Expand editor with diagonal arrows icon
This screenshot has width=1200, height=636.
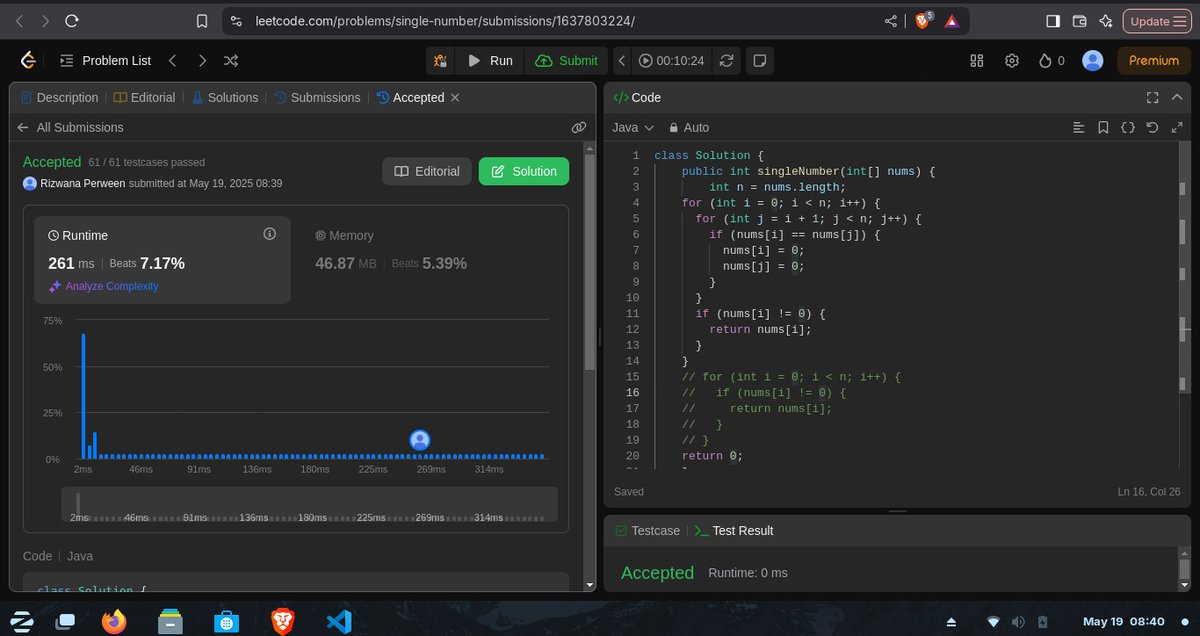pos(1175,127)
